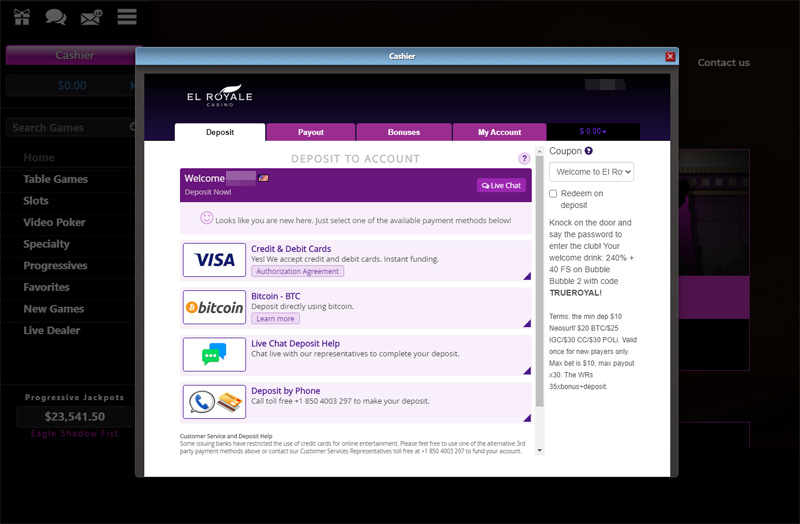This screenshot has width=800, height=524.
Task: Open Table Games category
Action: pyautogui.click(x=56, y=179)
